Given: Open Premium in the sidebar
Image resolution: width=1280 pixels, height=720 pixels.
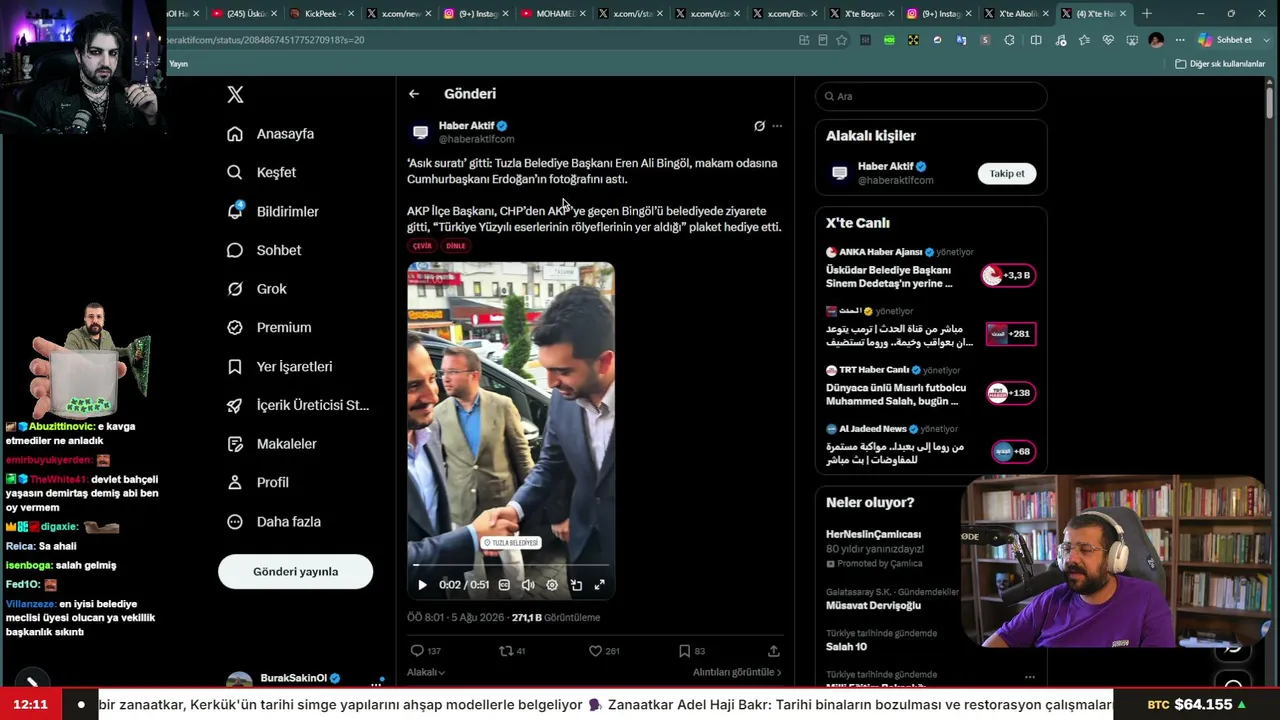Looking at the screenshot, I should [x=270, y=328].
